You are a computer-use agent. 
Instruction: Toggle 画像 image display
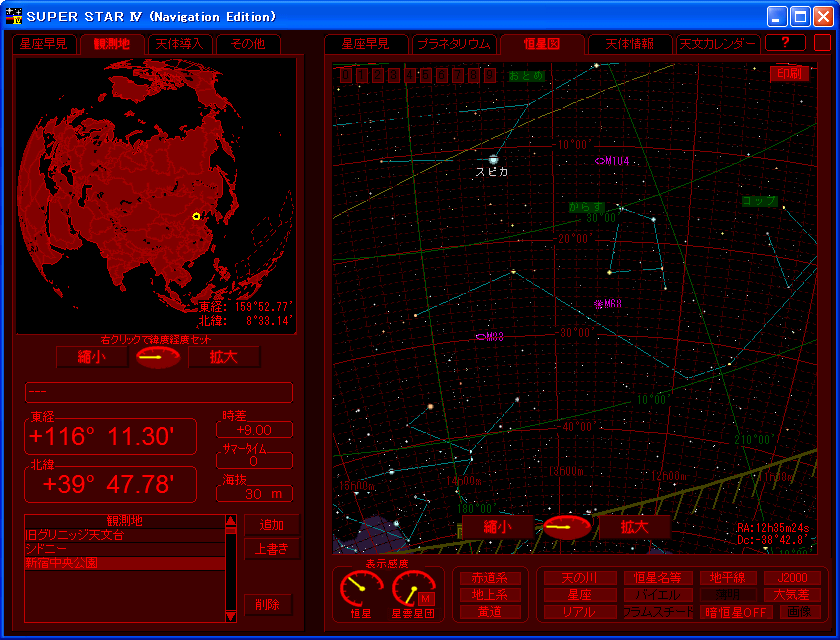pyautogui.click(x=800, y=612)
